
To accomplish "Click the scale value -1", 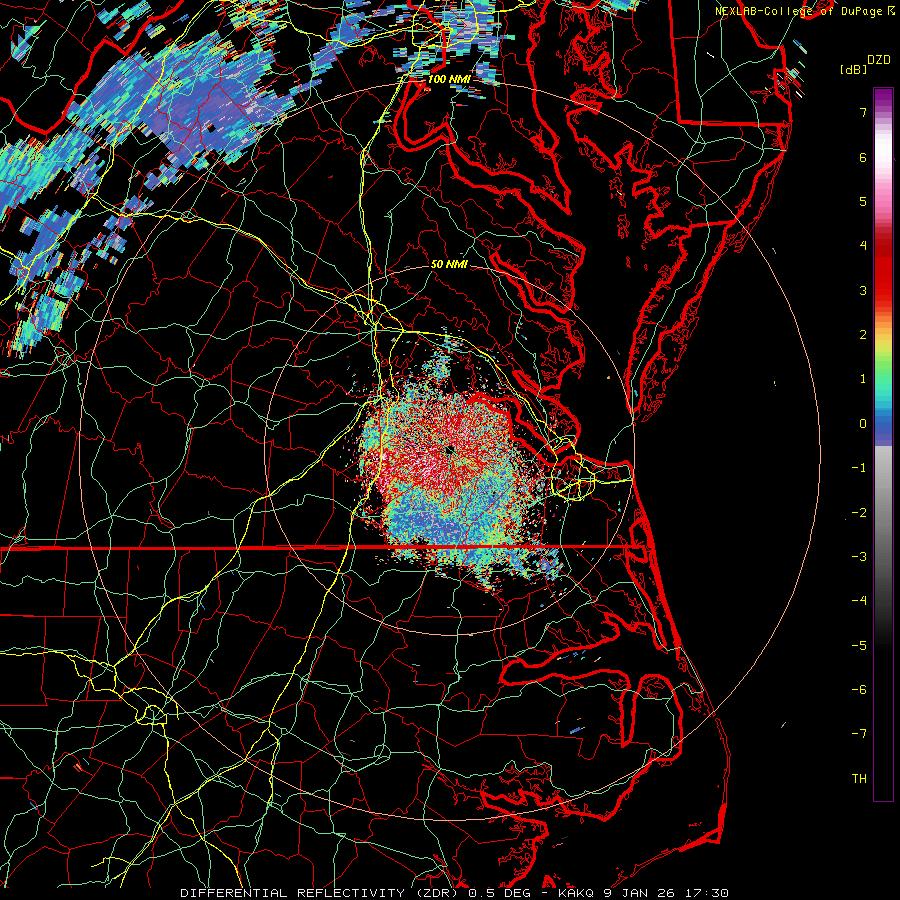I will 859,468.
